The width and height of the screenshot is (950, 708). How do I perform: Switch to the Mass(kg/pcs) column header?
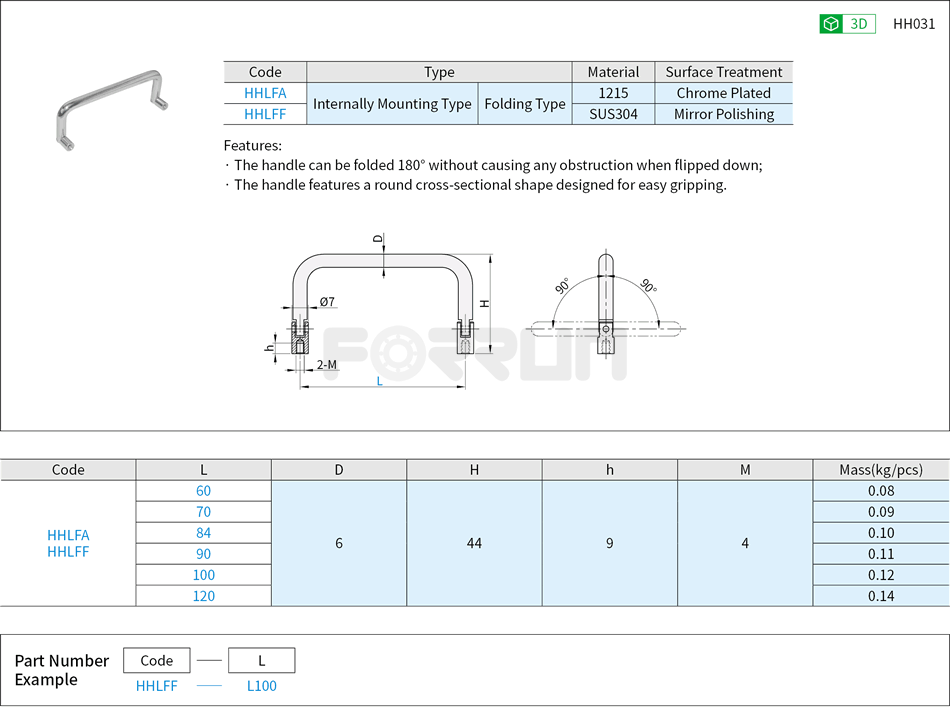click(x=880, y=469)
